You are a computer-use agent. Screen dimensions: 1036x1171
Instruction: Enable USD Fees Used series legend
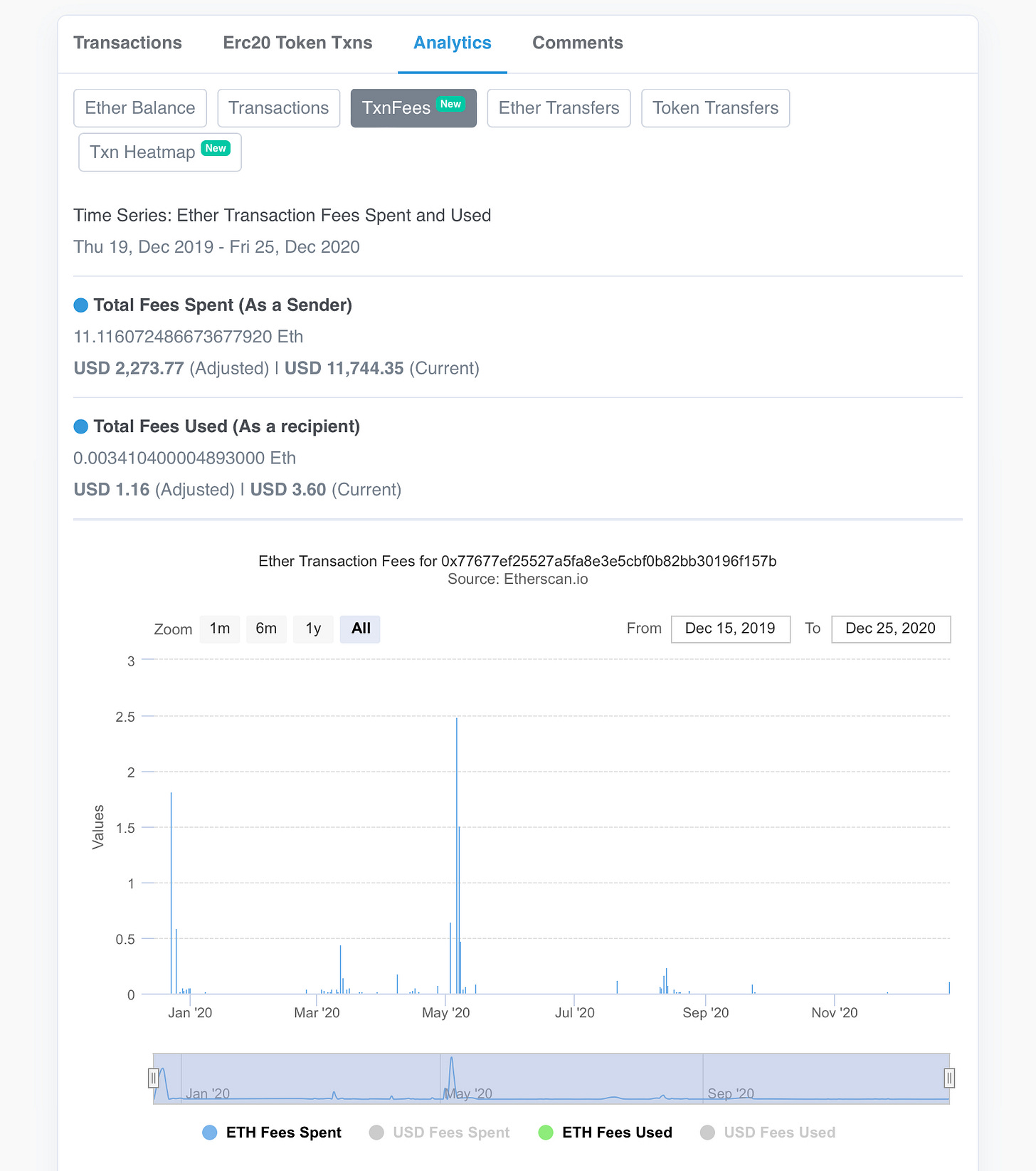tap(768, 1132)
